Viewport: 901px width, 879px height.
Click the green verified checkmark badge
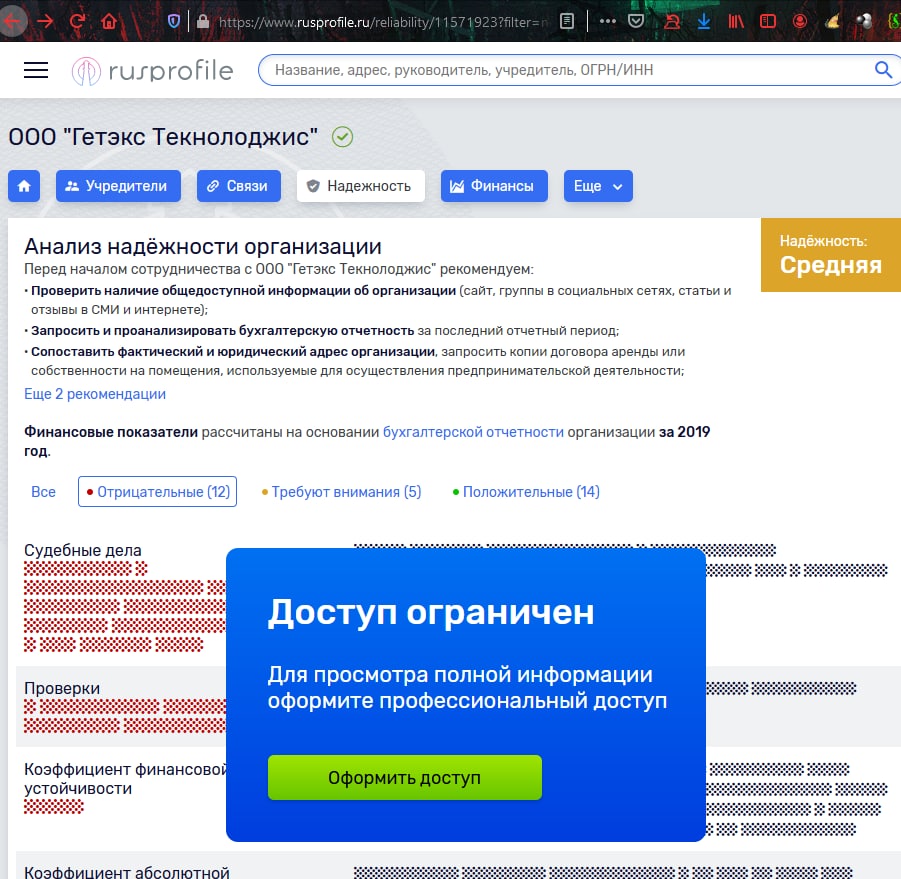342,137
